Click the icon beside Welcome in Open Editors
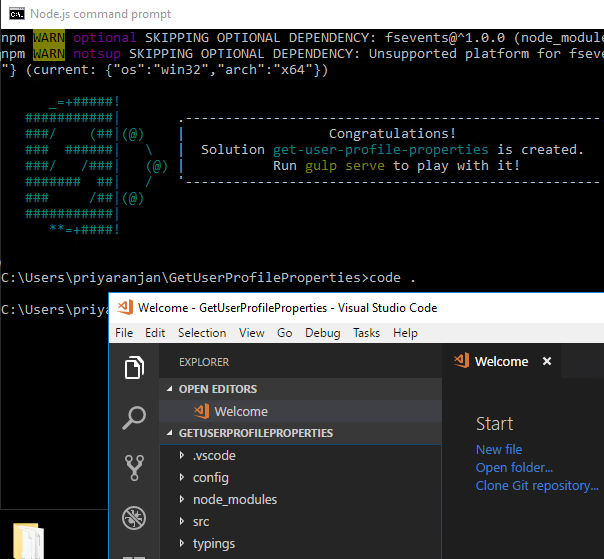Screen dimensions: 604x559 201,411
